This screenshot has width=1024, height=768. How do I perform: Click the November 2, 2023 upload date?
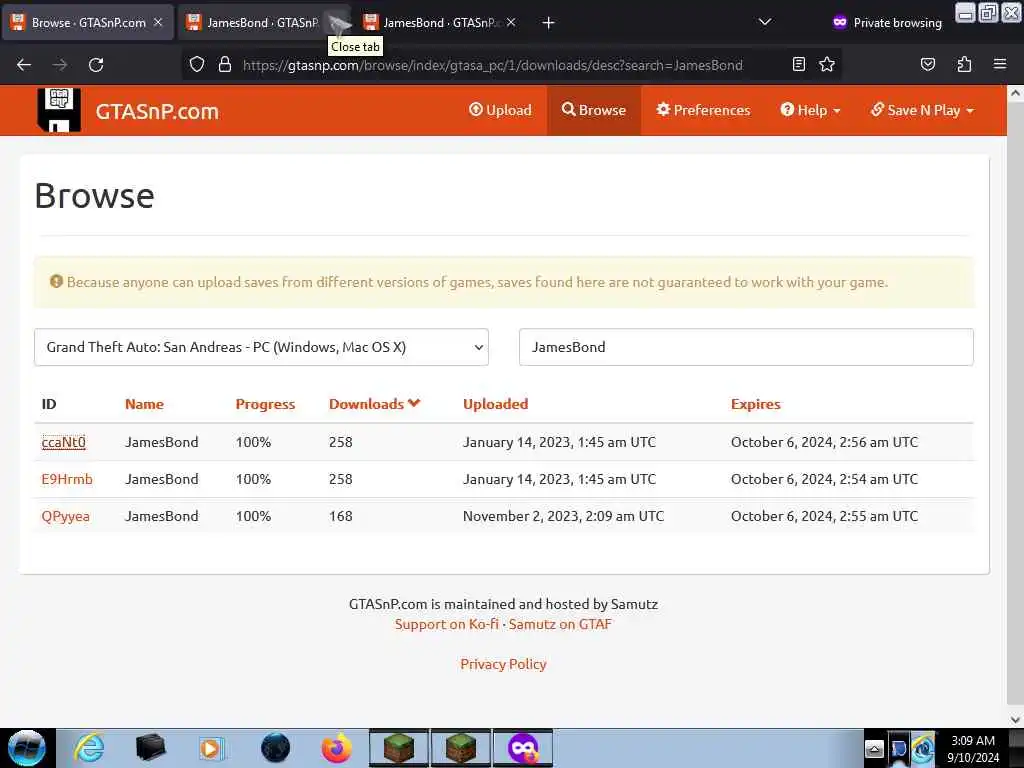[x=564, y=516]
